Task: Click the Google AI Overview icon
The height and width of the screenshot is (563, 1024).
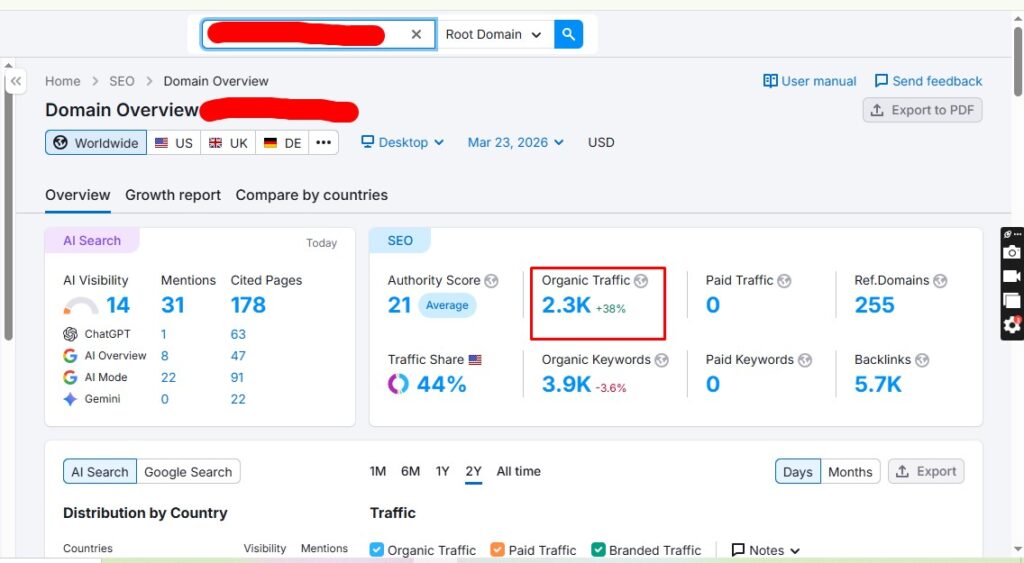Action: pos(70,355)
